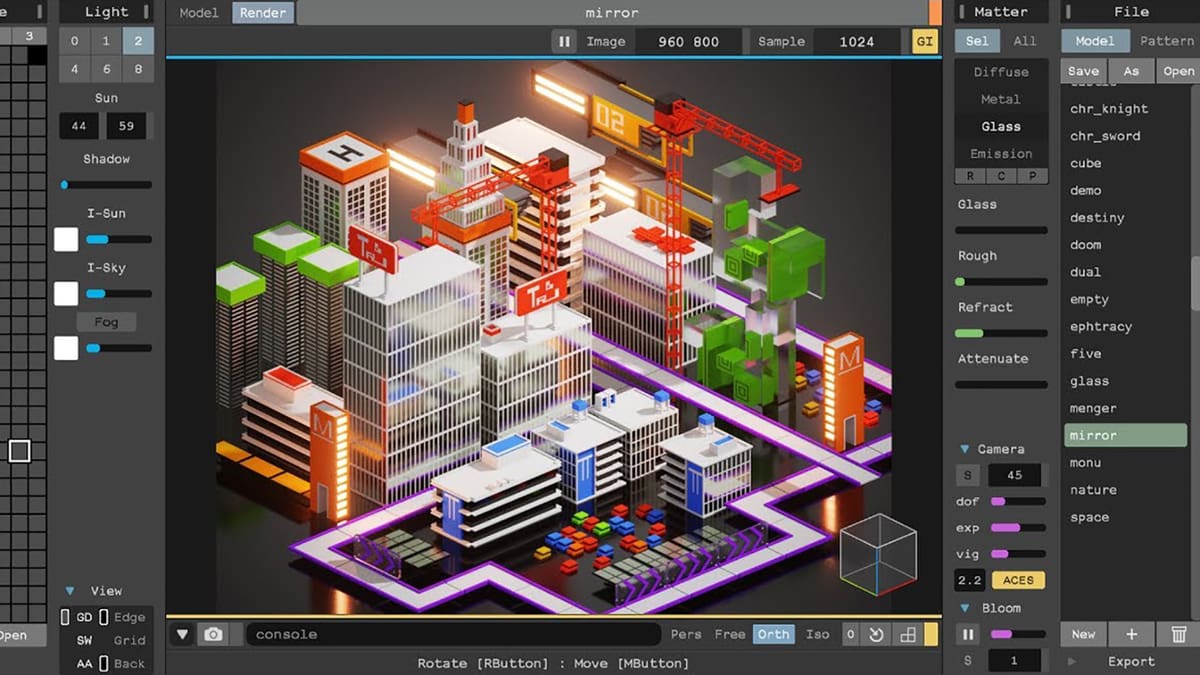Click the plus icon in File panel
1200x675 pixels.
pos(1131,634)
